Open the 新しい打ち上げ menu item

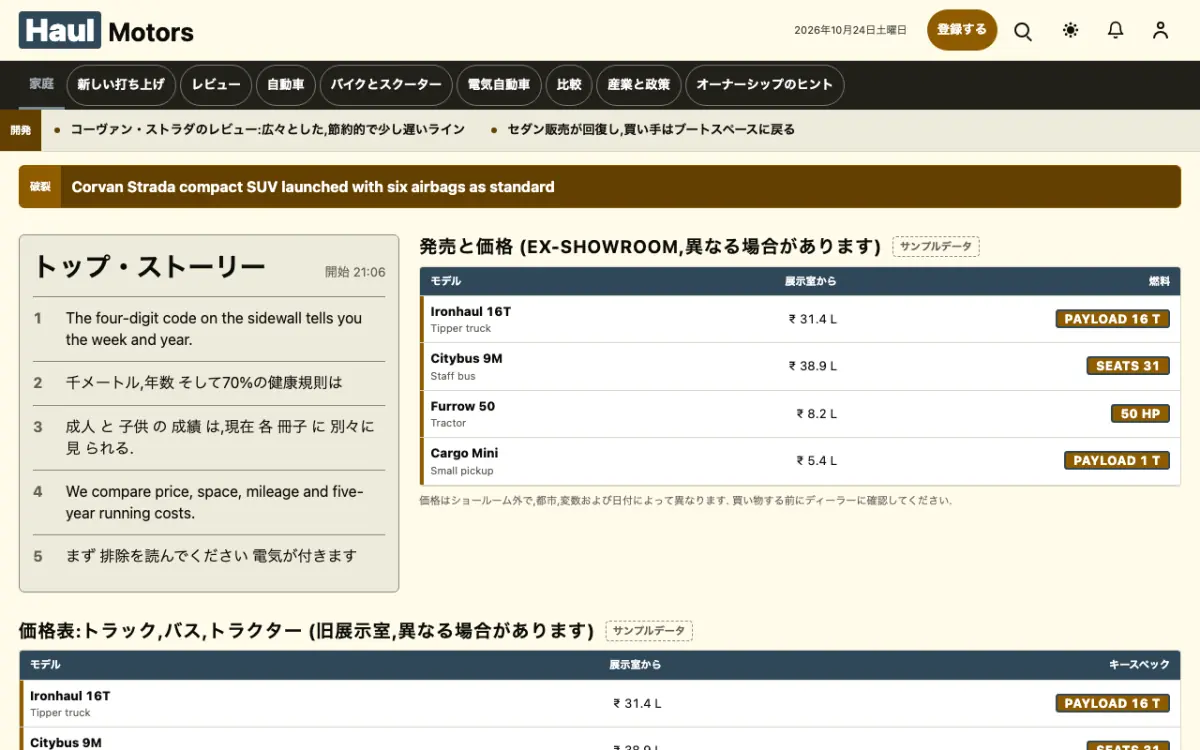[x=121, y=85]
